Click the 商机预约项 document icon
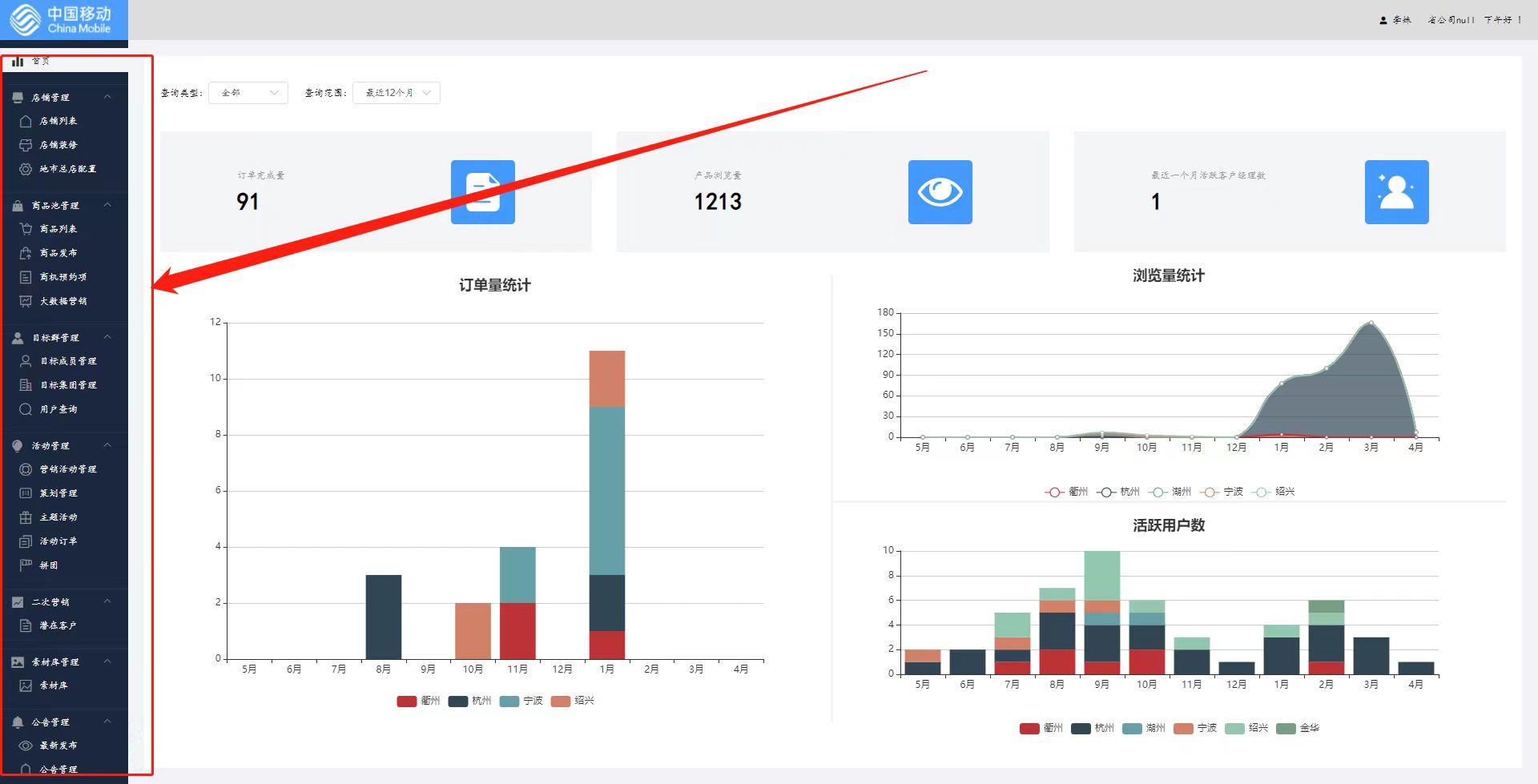Image resolution: width=1538 pixels, height=784 pixels. coord(26,277)
